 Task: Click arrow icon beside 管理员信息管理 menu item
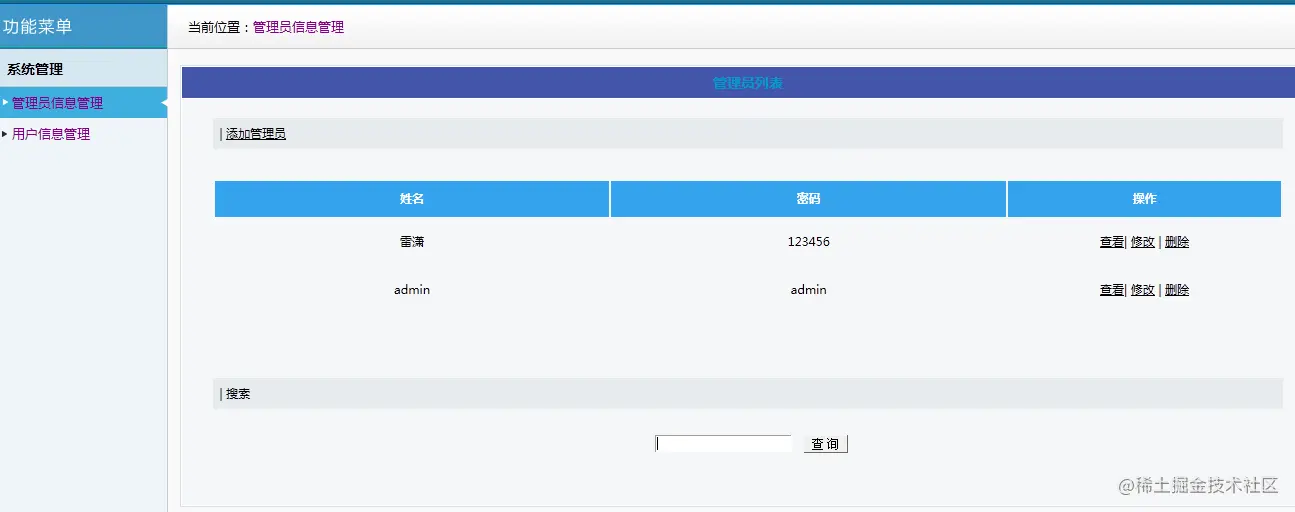coord(5,102)
